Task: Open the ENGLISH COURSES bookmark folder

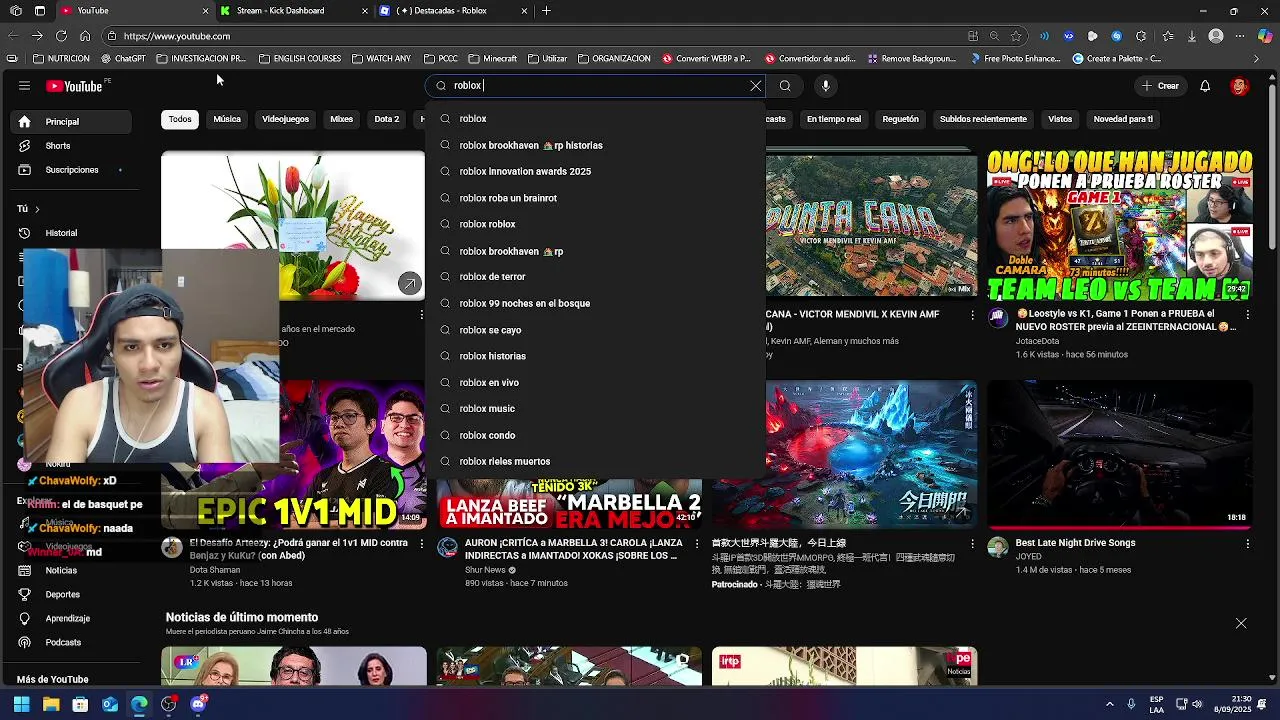Action: [x=300, y=59]
